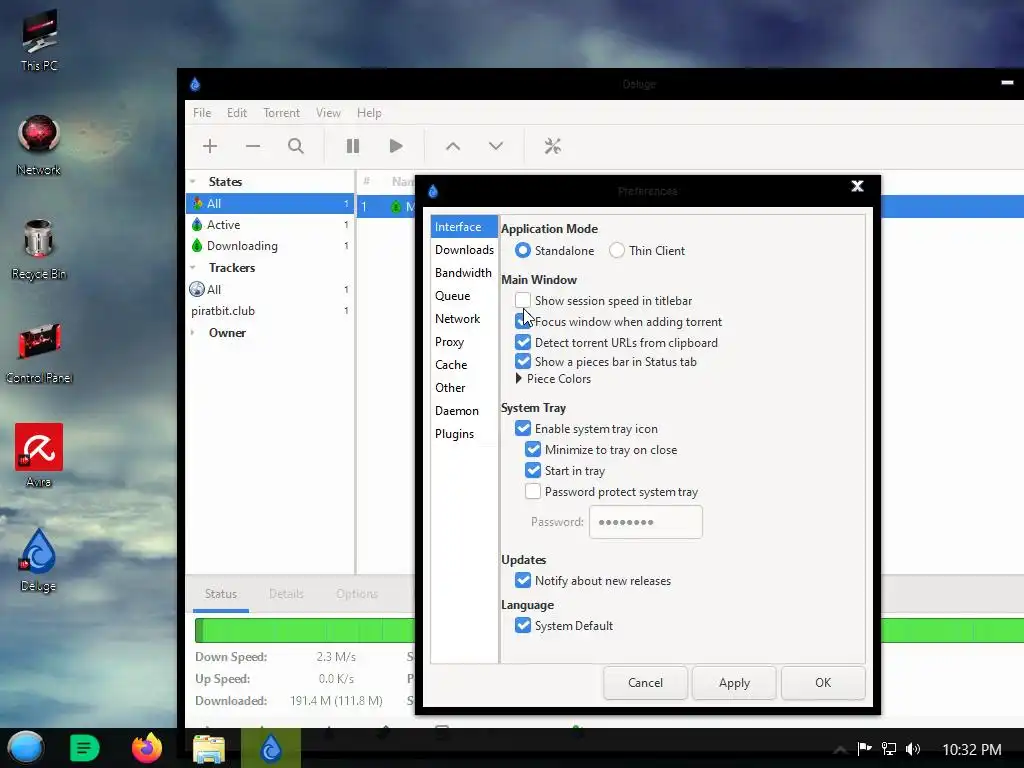Launch Deluge desktop shortcut icon

click(x=38, y=560)
